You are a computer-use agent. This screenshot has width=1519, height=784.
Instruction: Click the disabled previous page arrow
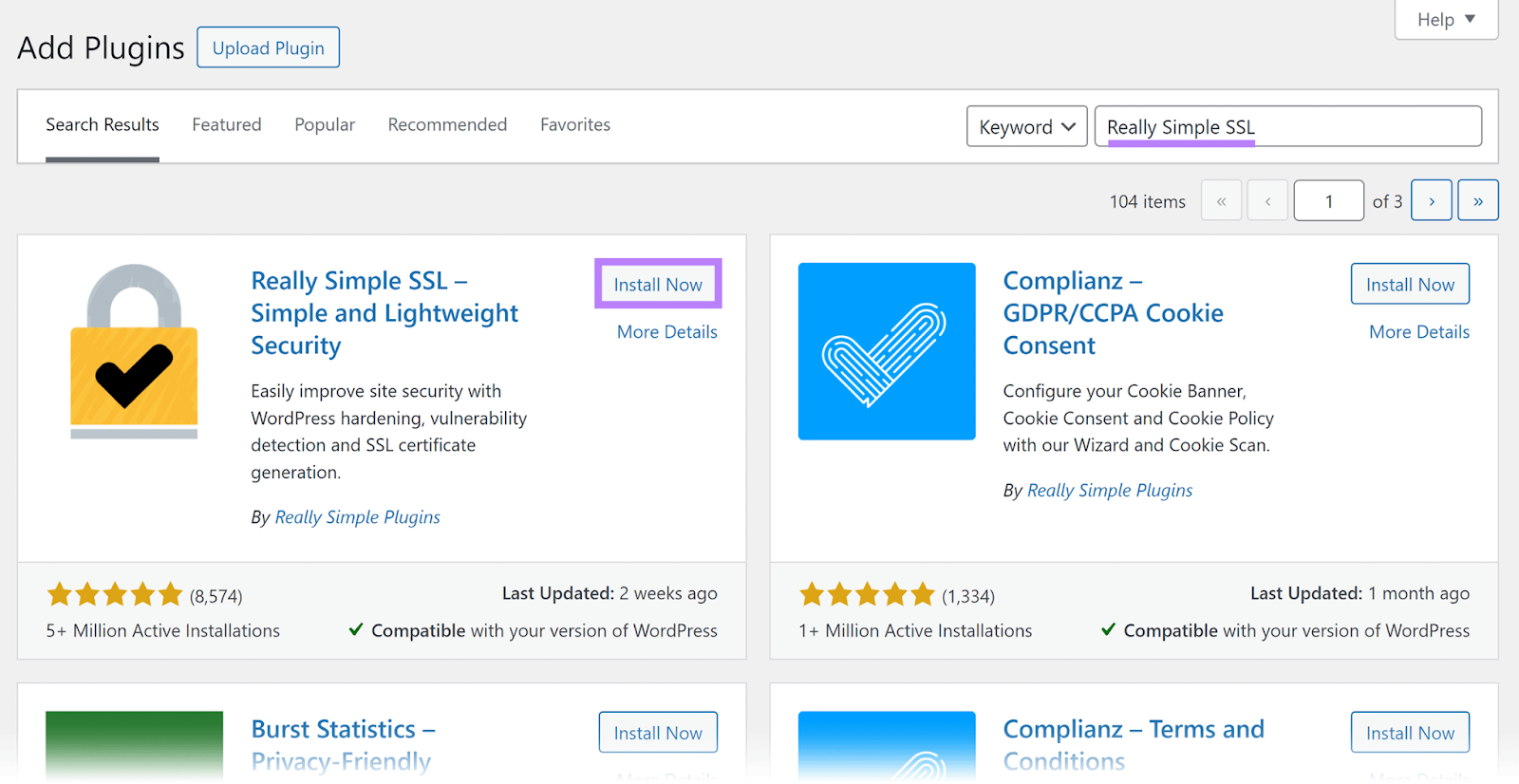1267,200
